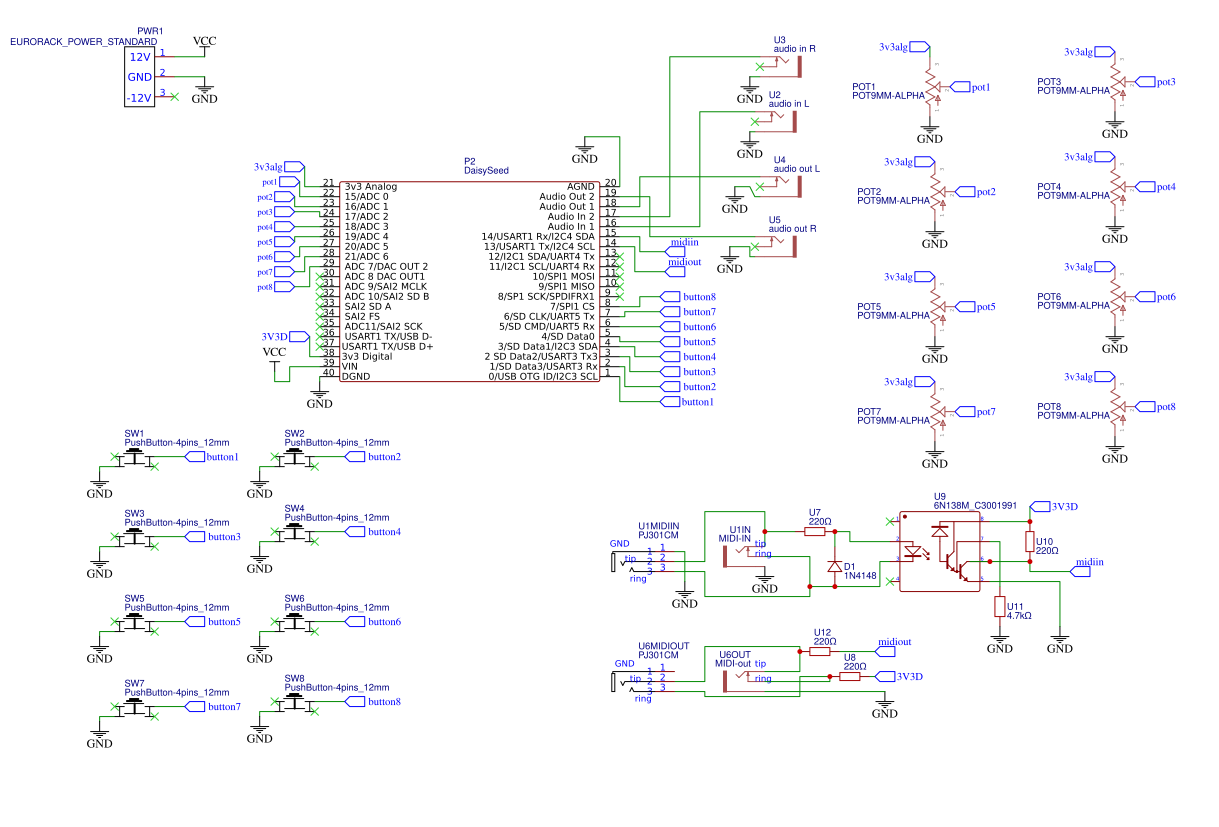Screen dimensions: 1219x827
Task: Click the U12 resistor symbol
Action: click(820, 651)
